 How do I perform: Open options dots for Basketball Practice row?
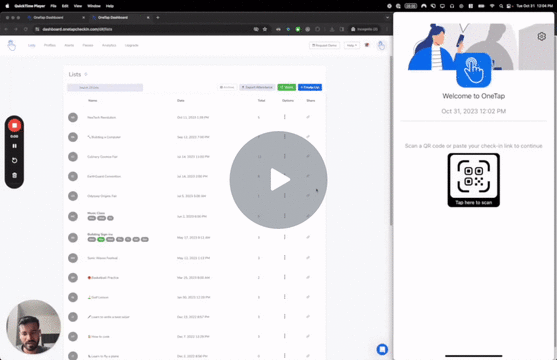tap(285, 277)
